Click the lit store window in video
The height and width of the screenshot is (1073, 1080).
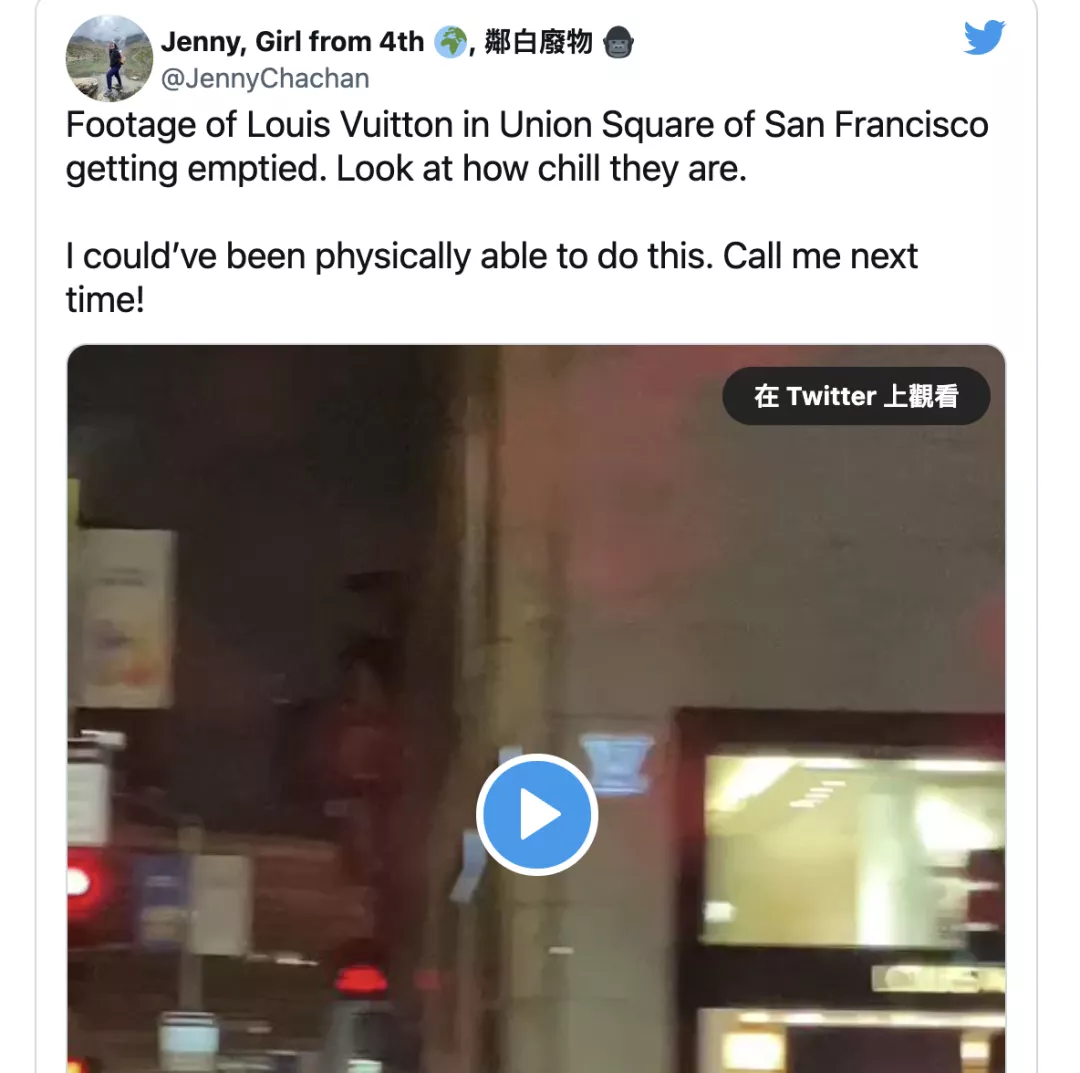tap(853, 851)
